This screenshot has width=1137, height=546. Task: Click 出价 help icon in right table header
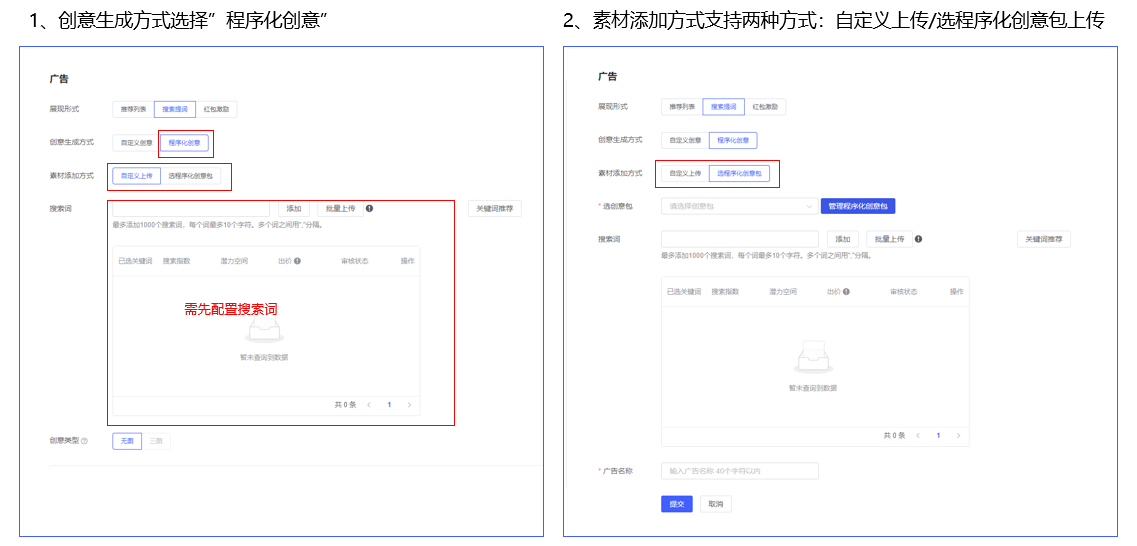(x=846, y=292)
